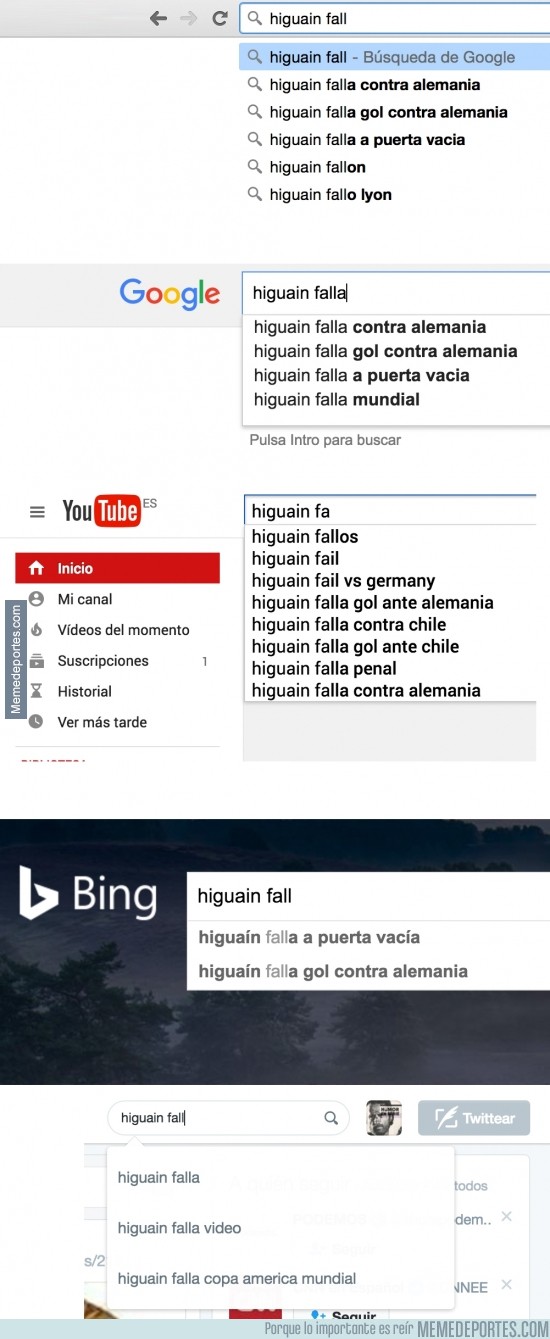Viewport: 550px width, 1339px height.
Task: Open the Twitter profile avatar
Action: click(384, 1118)
